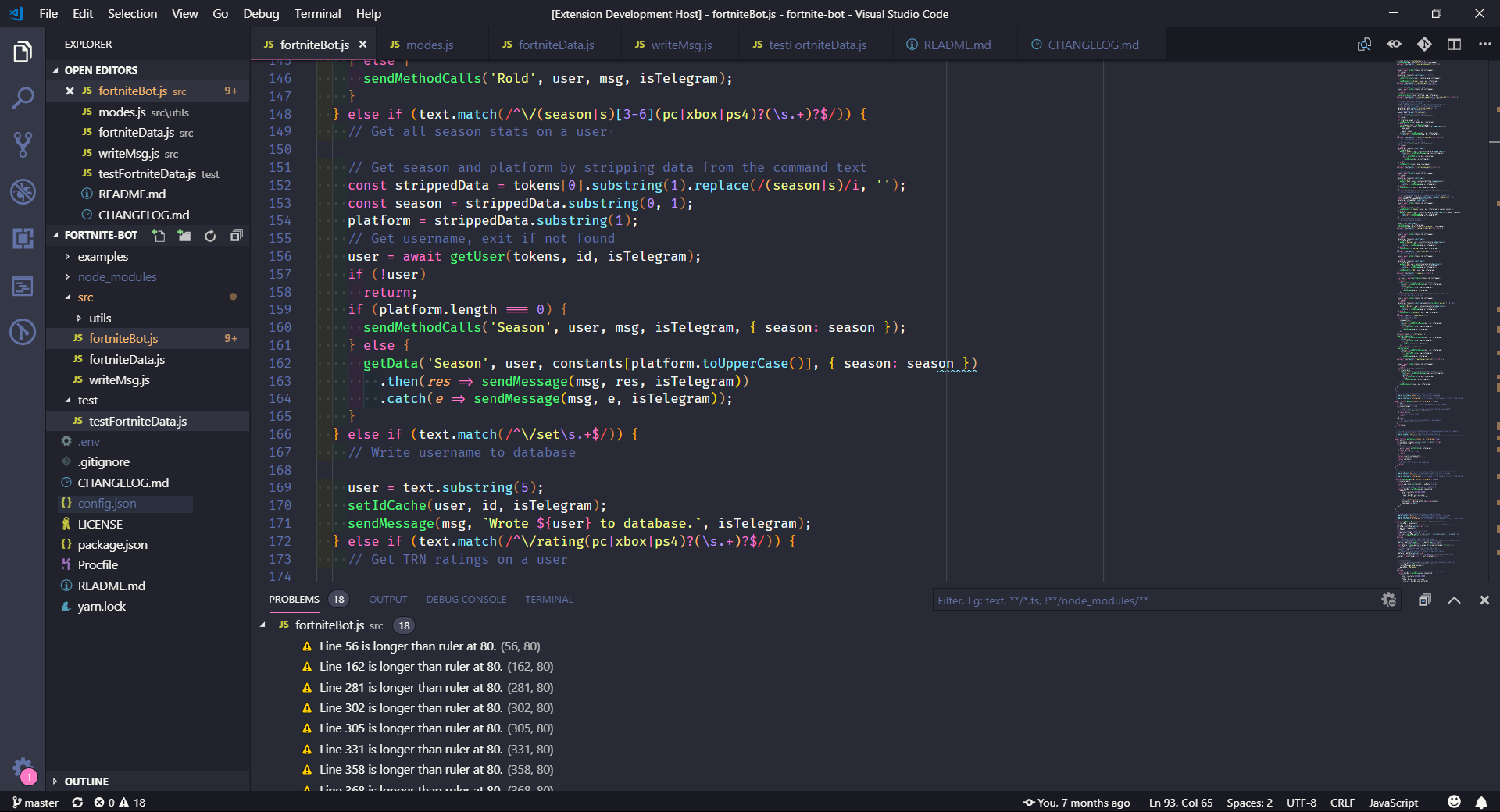Toggle the eye icon in editor toolbar

pos(1394,45)
